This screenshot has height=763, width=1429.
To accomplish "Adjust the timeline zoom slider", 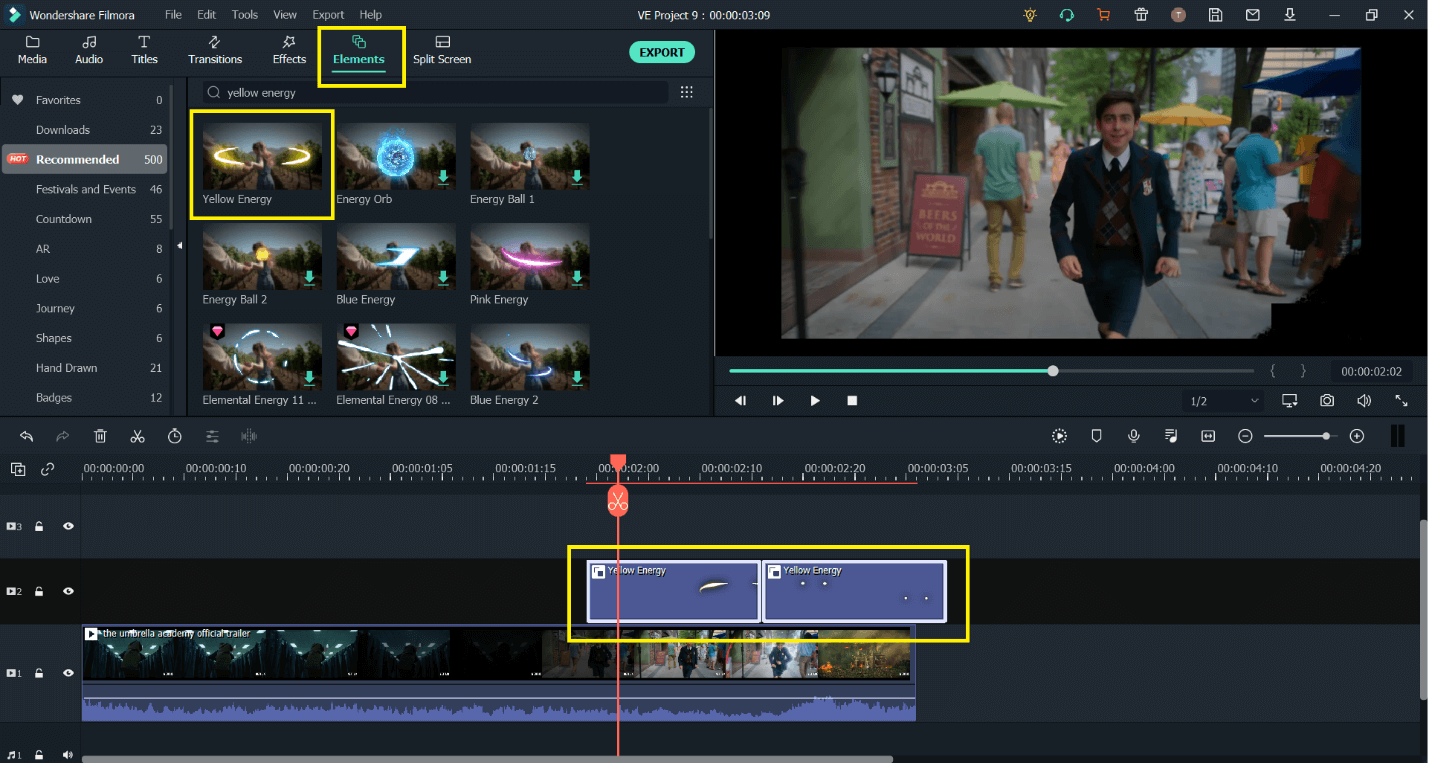I will [1300, 436].
